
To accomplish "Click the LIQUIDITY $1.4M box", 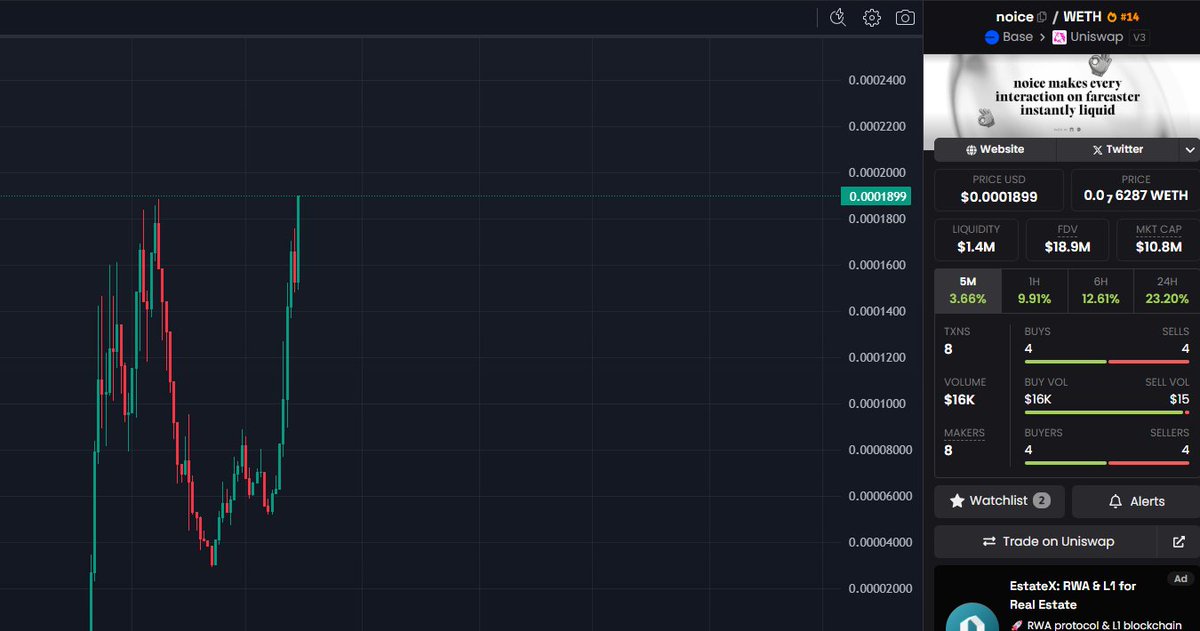I will pos(976,240).
